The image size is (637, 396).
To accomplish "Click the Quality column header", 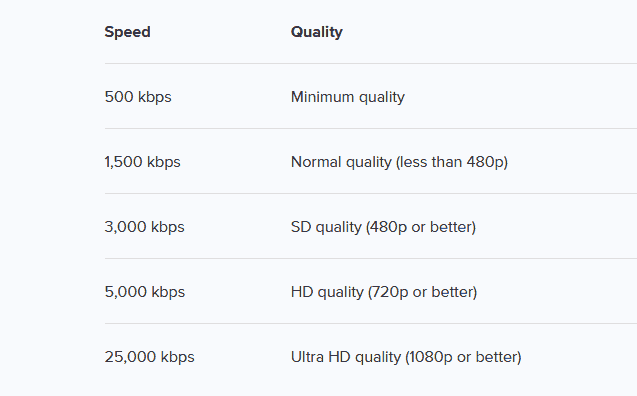I will click(317, 32).
